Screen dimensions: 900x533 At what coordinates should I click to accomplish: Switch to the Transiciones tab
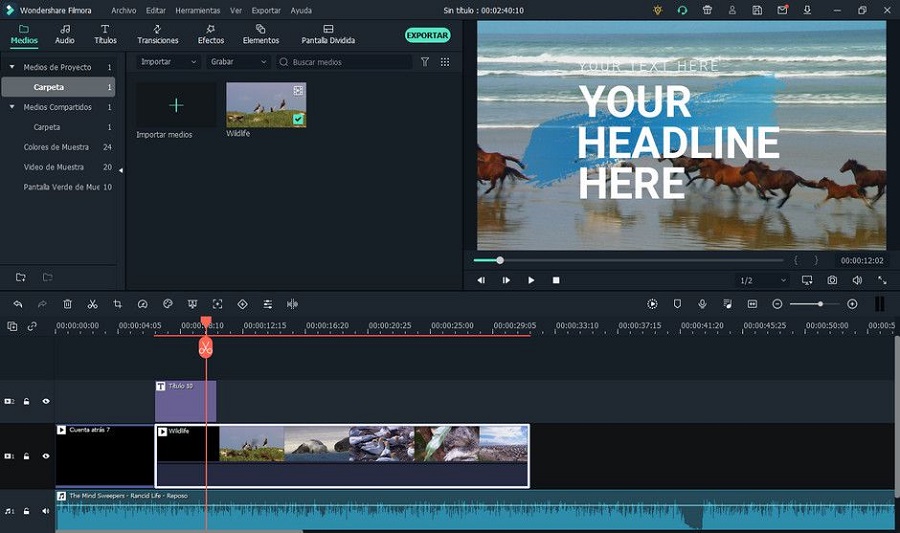tap(158, 35)
